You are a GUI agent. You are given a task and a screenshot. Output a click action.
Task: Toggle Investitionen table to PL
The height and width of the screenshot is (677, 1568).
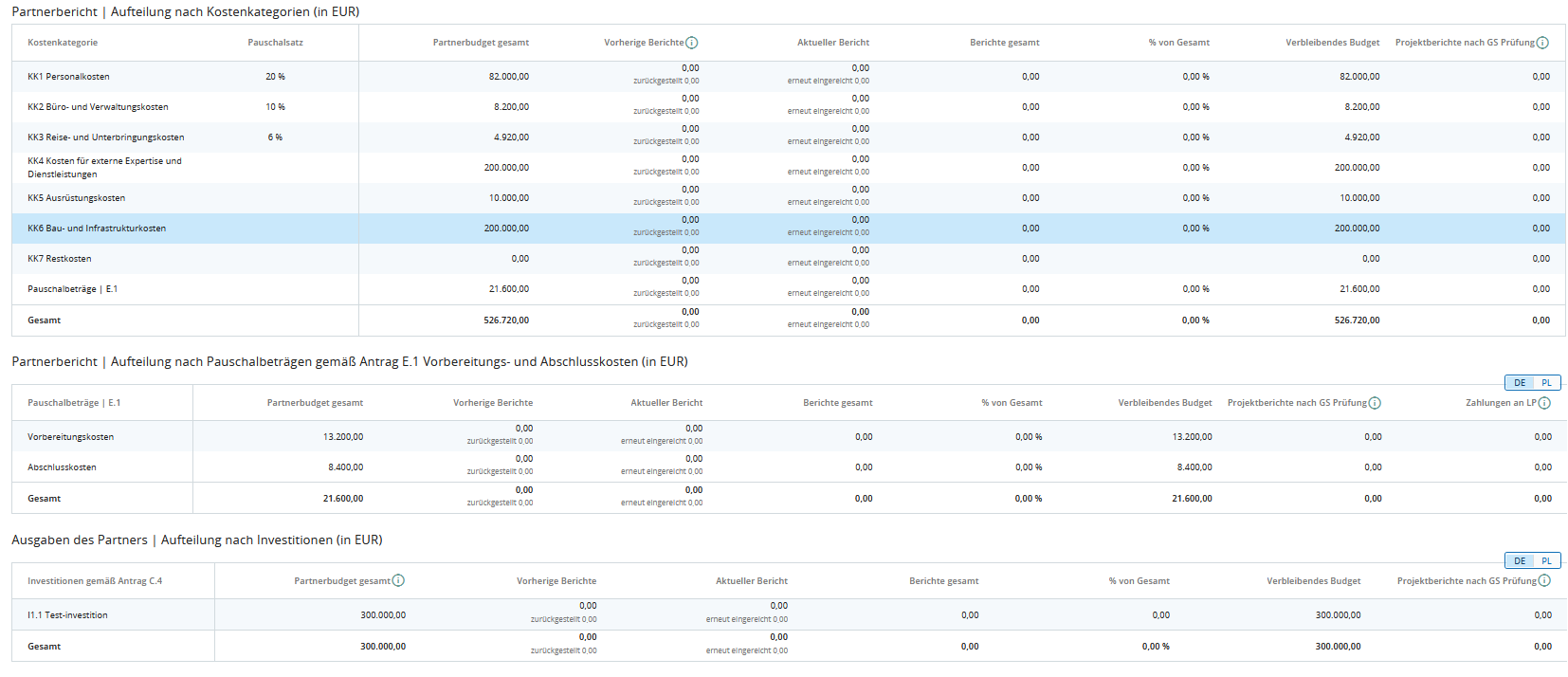(x=1546, y=560)
